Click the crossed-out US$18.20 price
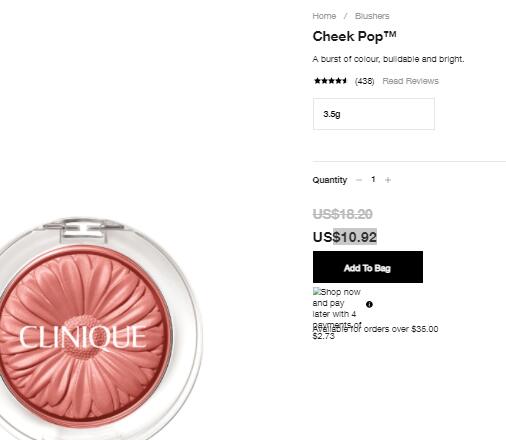The width and height of the screenshot is (506, 440). pyautogui.click(x=342, y=214)
